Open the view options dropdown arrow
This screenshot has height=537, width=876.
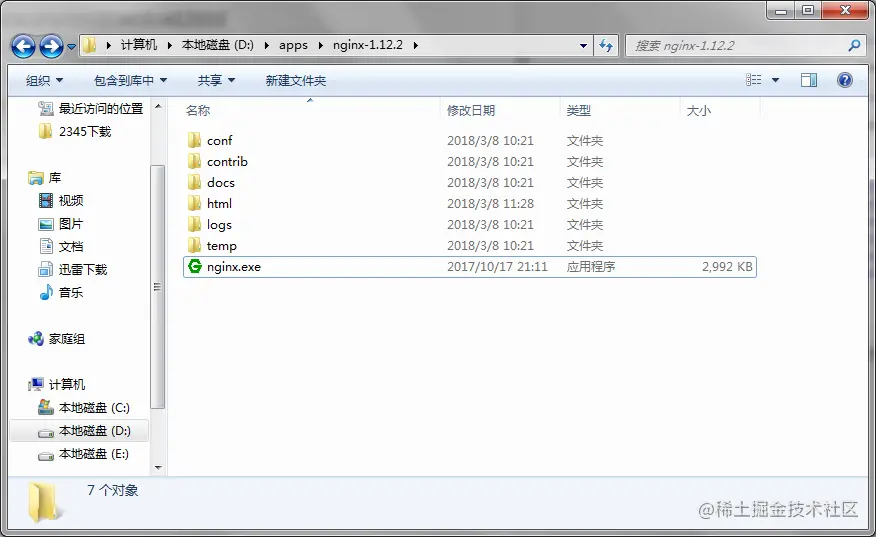[775, 80]
